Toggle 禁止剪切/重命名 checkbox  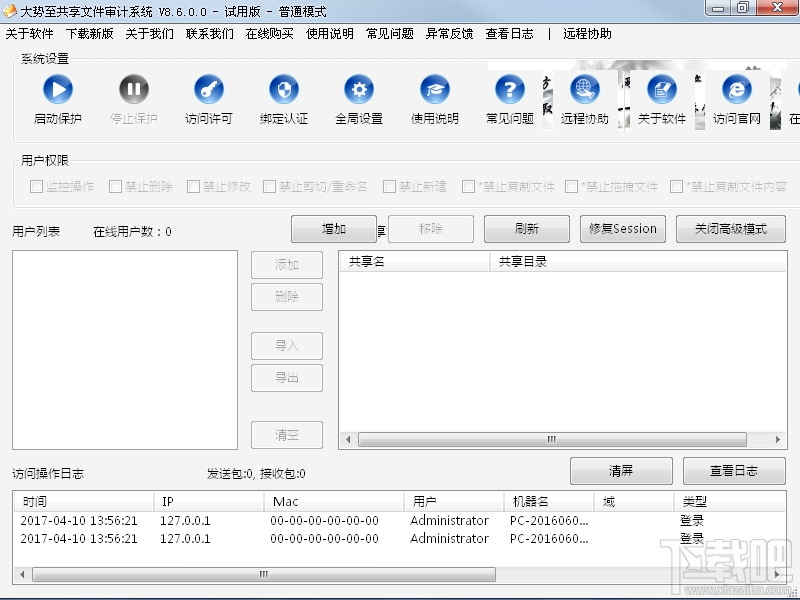pyautogui.click(x=269, y=186)
